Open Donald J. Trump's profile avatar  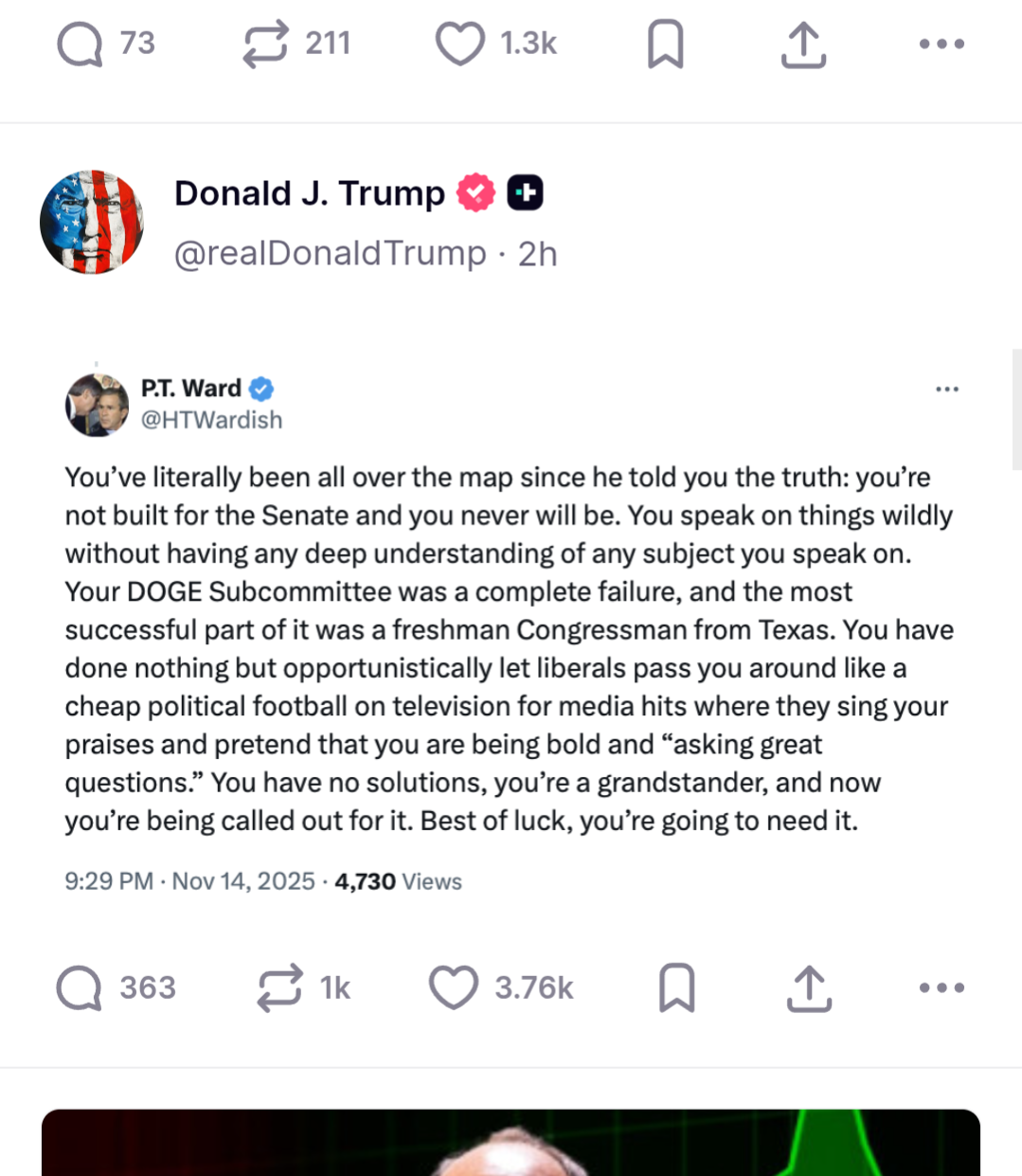tap(92, 223)
